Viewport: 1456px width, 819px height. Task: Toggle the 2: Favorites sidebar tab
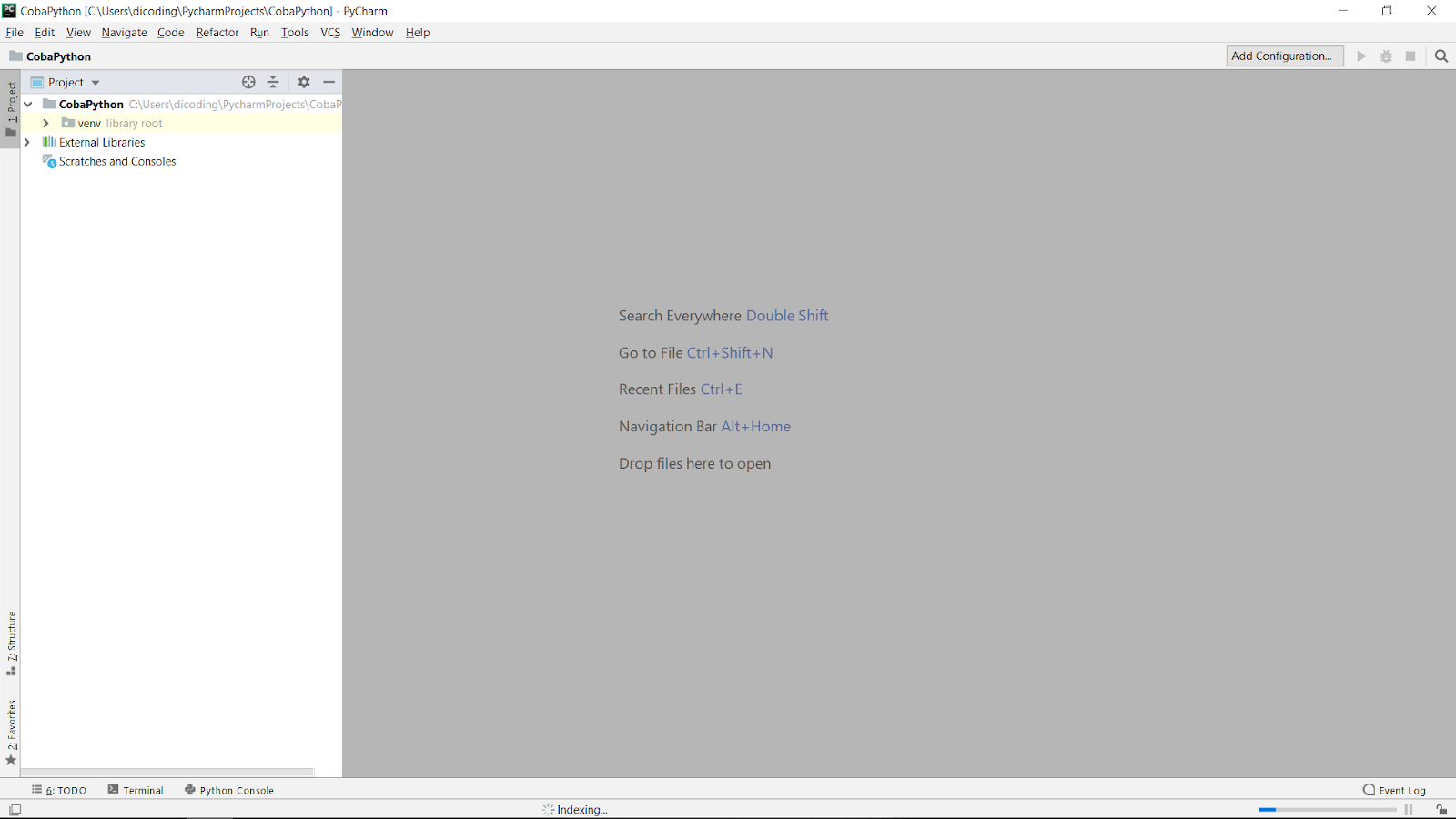[11, 733]
